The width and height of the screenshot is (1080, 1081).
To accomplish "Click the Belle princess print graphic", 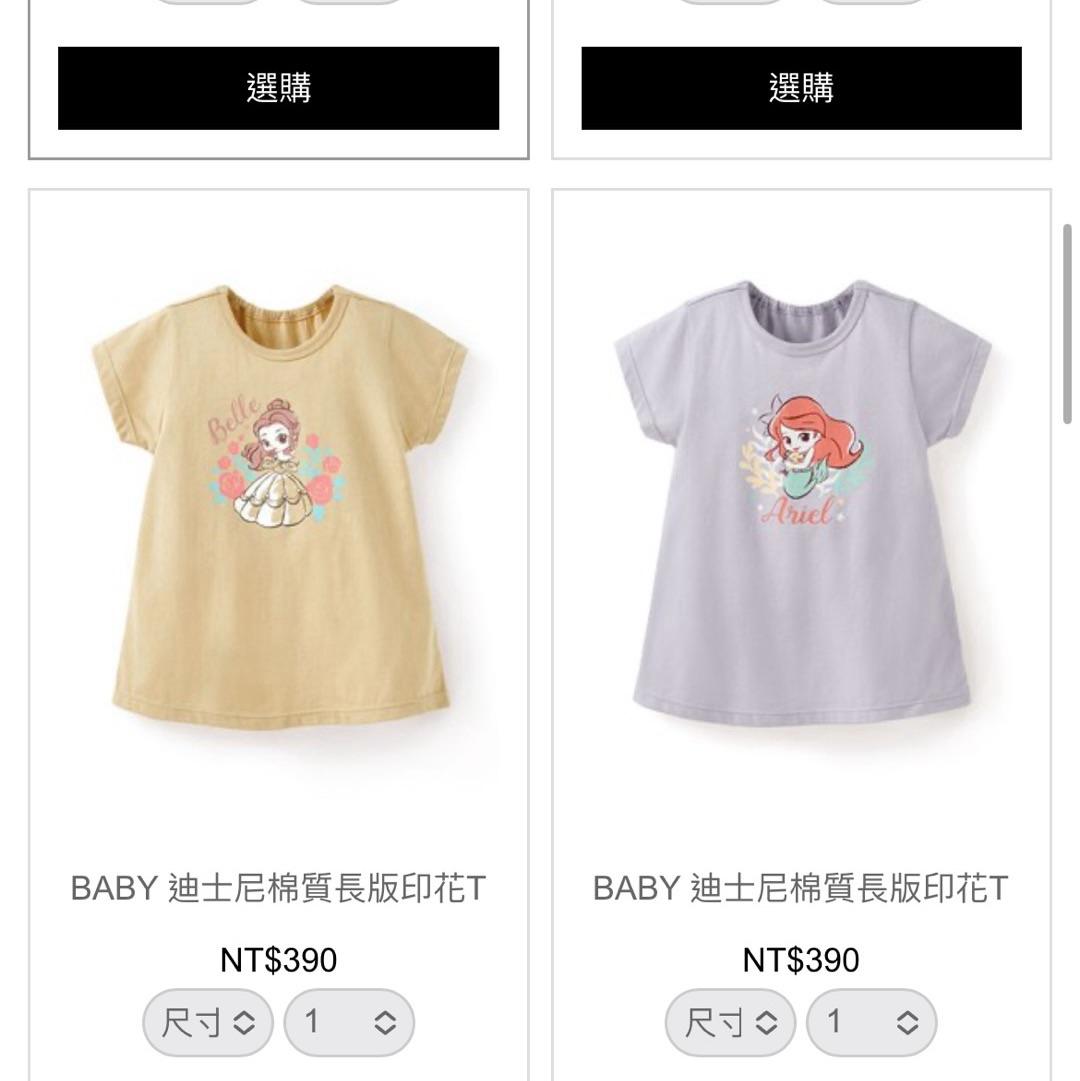I will (277, 463).
